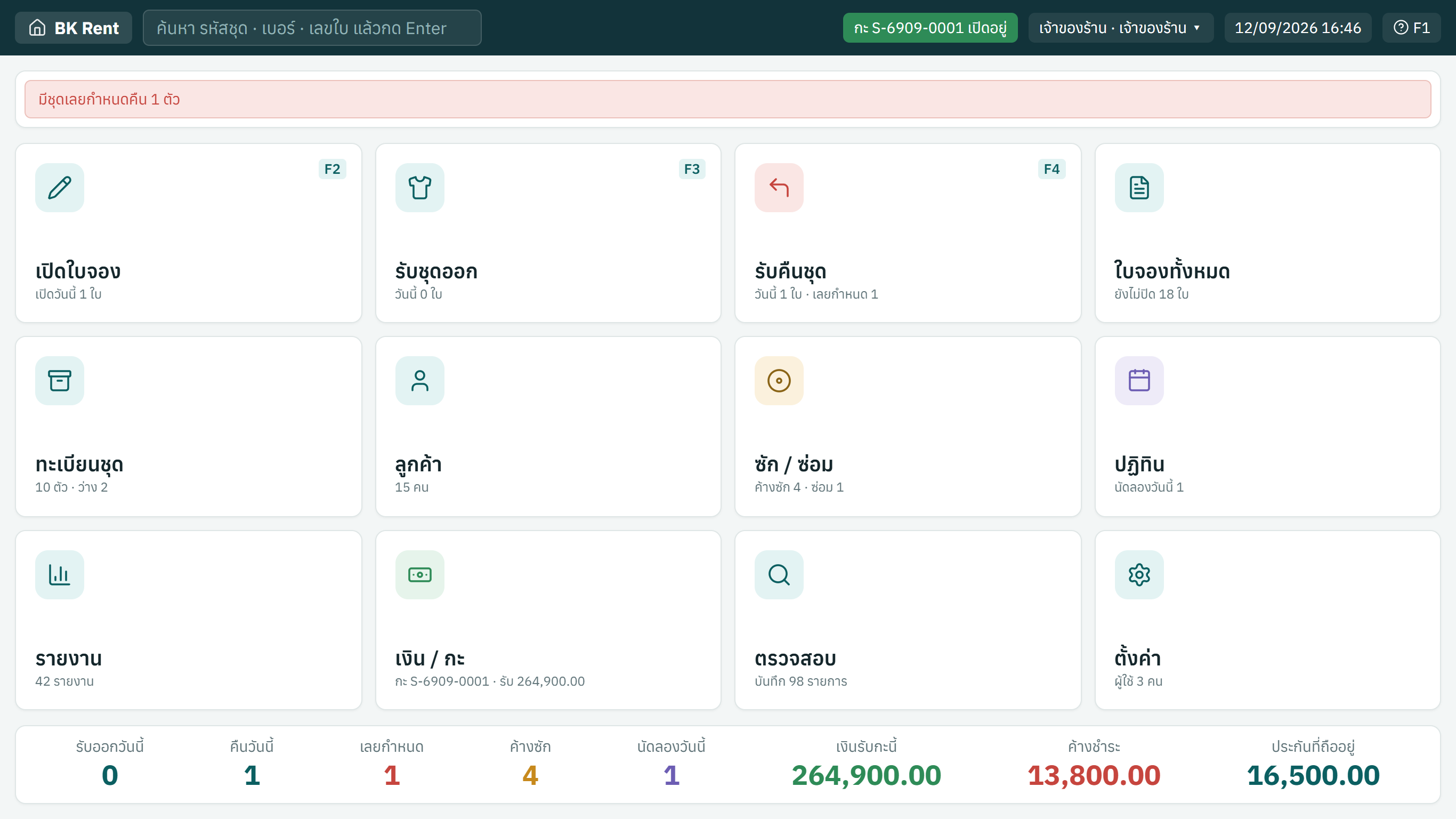Click the F3 shortcut badge
The image size is (1456, 819).
[692, 169]
